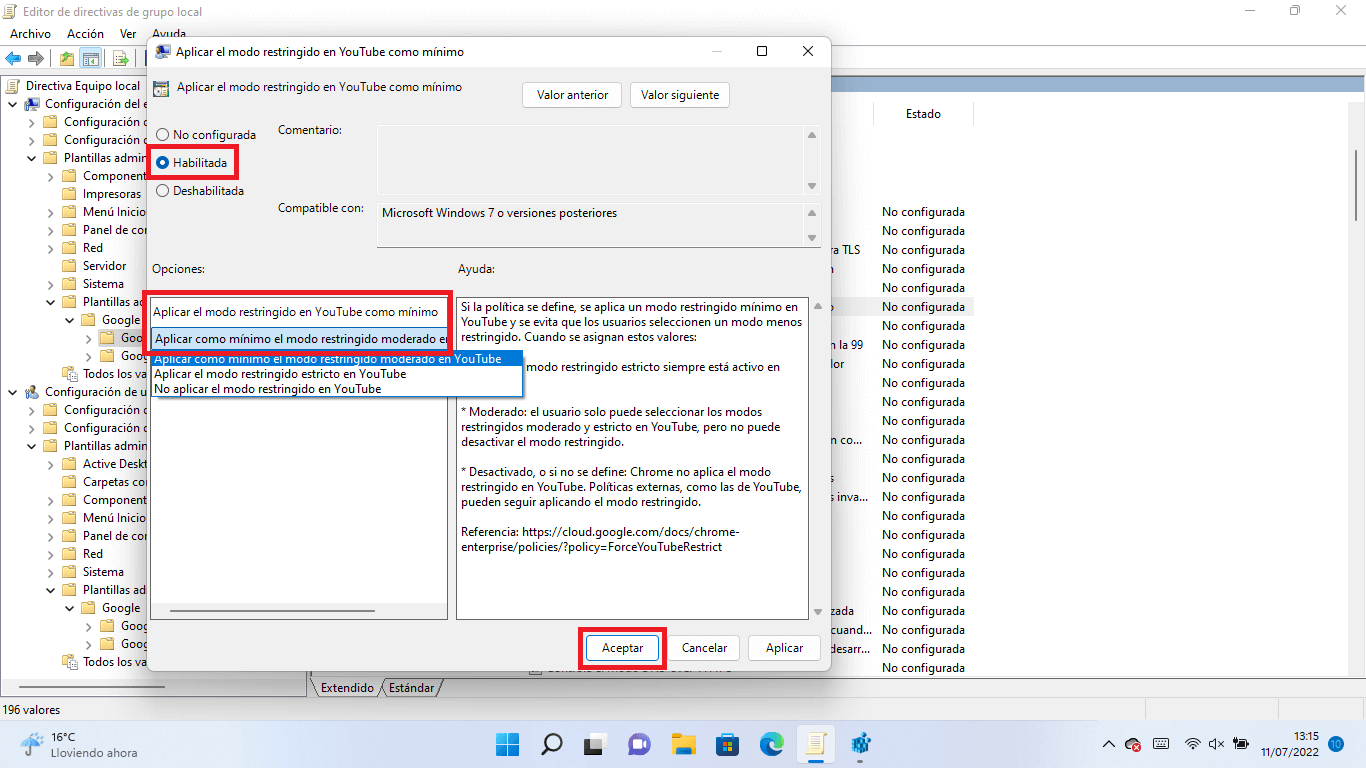The image size is (1366, 768).
Task: Click inside the Comentario text field
Action: point(591,158)
